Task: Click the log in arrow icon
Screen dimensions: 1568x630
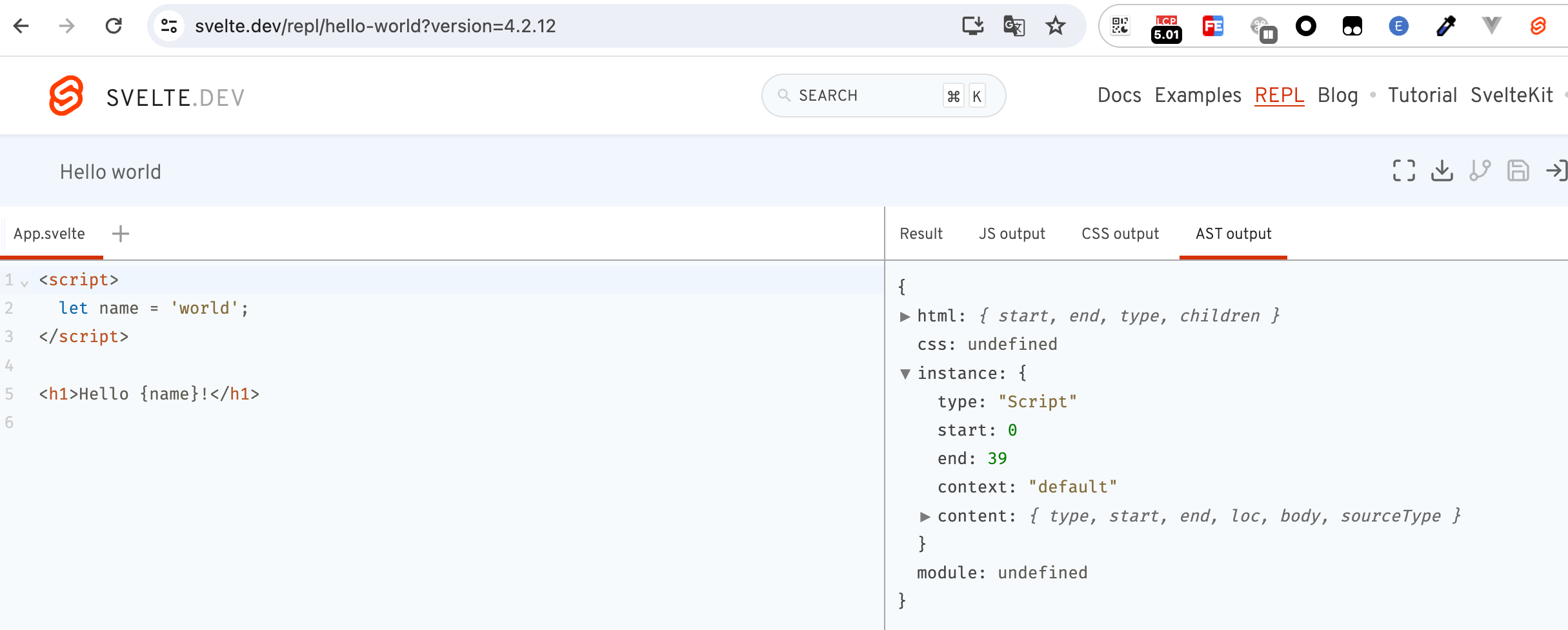Action: tap(1556, 171)
